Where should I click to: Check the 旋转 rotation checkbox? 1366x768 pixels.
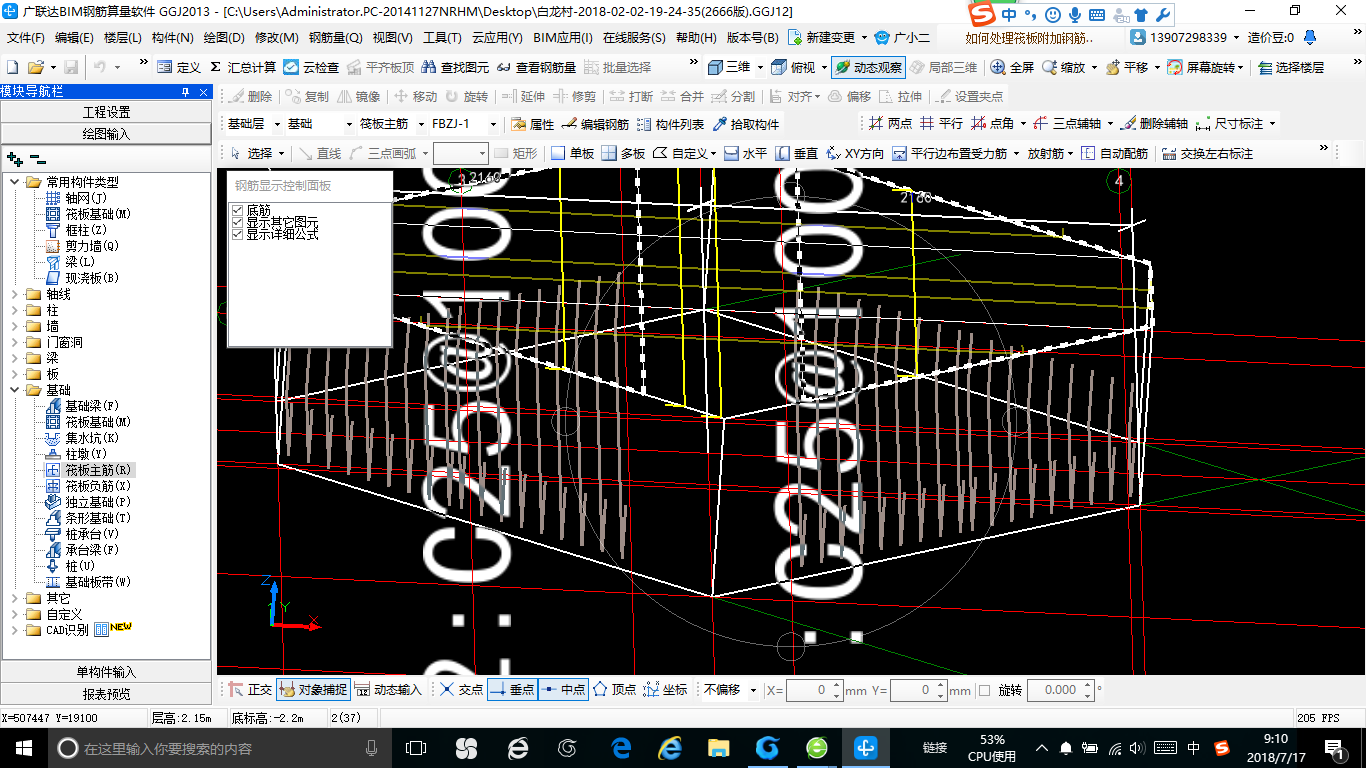[984, 690]
